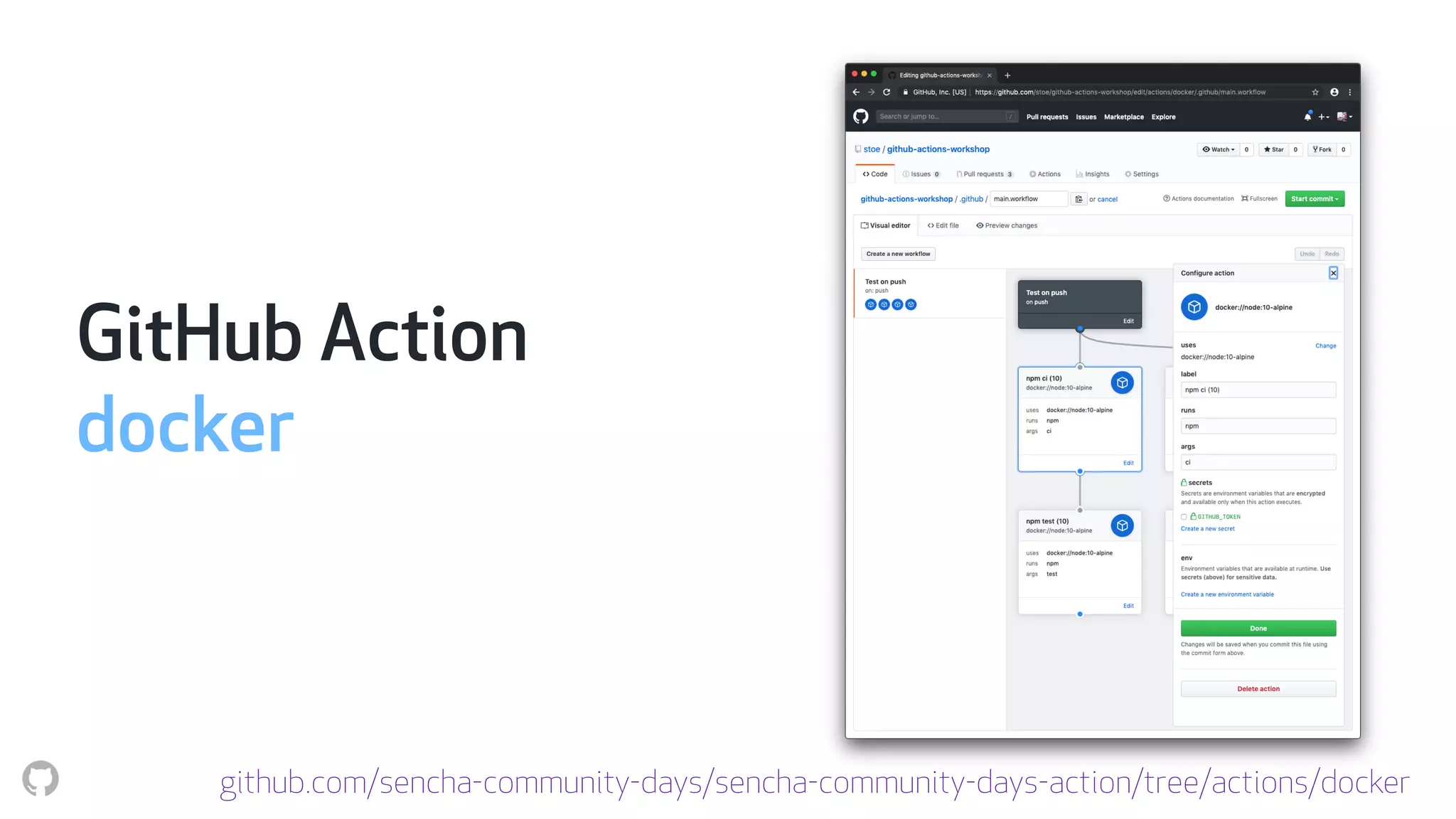Viewport: 1456px width, 819px height.
Task: Click stoe owner link
Action: point(872,149)
